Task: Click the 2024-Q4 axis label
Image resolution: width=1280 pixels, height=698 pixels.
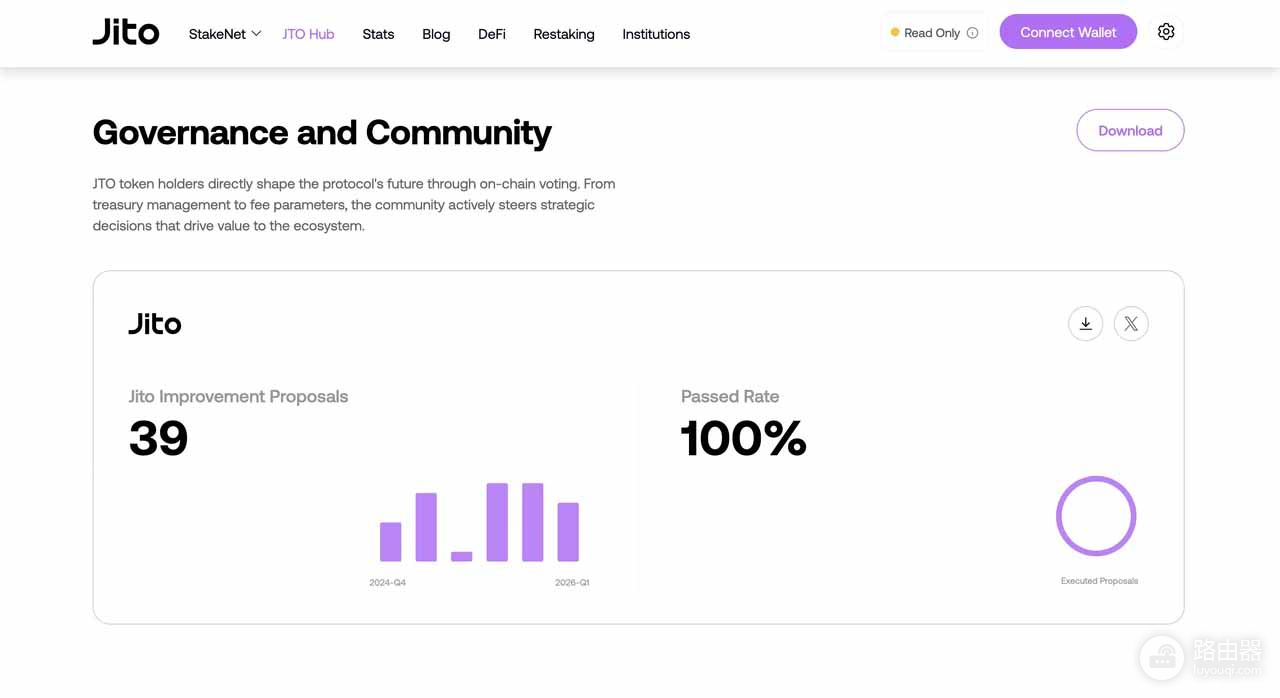Action: 388,582
